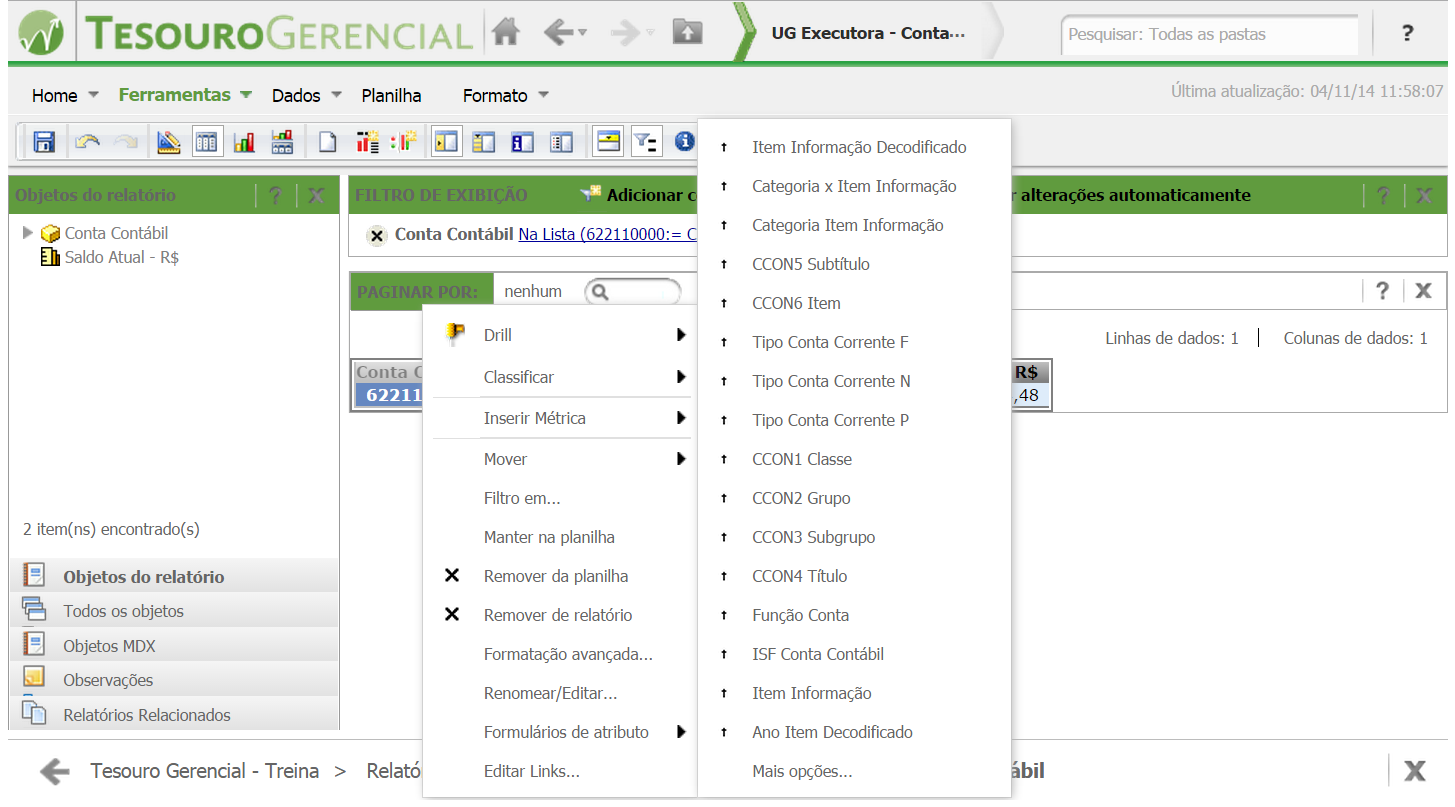Image resolution: width=1455 pixels, height=807 pixels.
Task: Click the Redo arrow icon
Action: pyautogui.click(x=125, y=142)
